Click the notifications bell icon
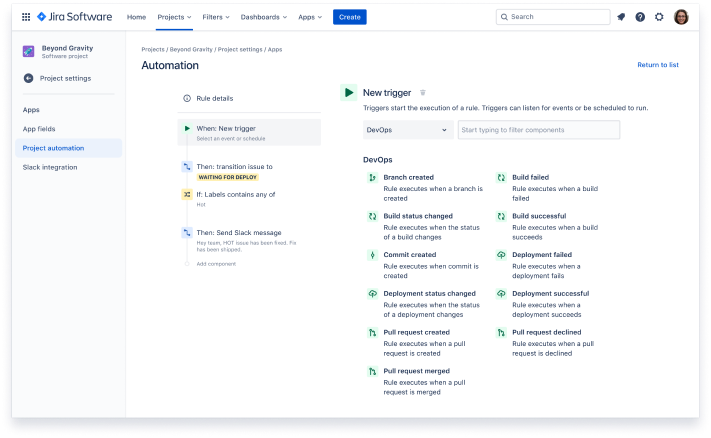 click(x=621, y=17)
